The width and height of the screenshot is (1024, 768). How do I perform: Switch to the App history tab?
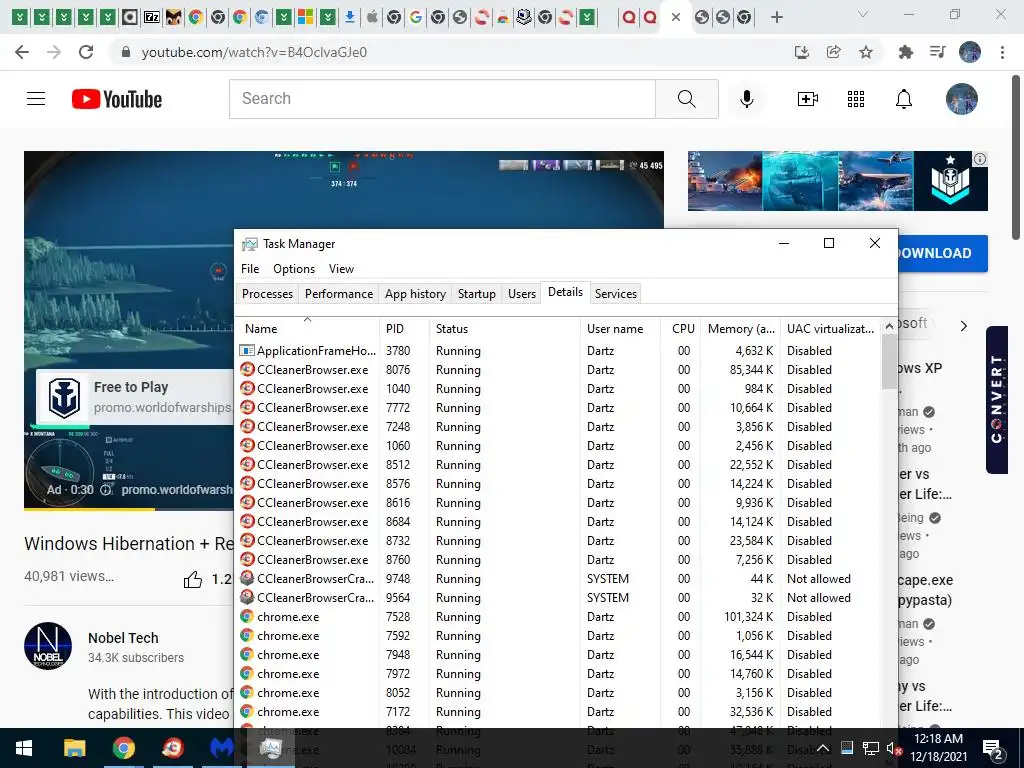point(415,294)
